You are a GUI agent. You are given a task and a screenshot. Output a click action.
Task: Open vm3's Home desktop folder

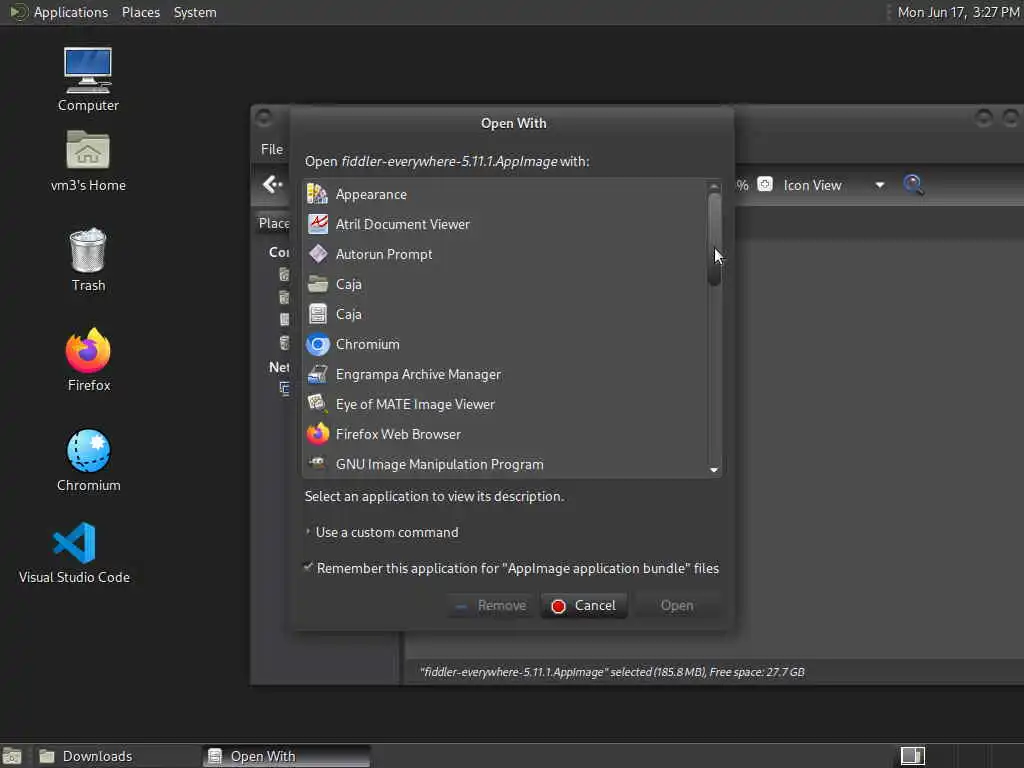pyautogui.click(x=88, y=161)
